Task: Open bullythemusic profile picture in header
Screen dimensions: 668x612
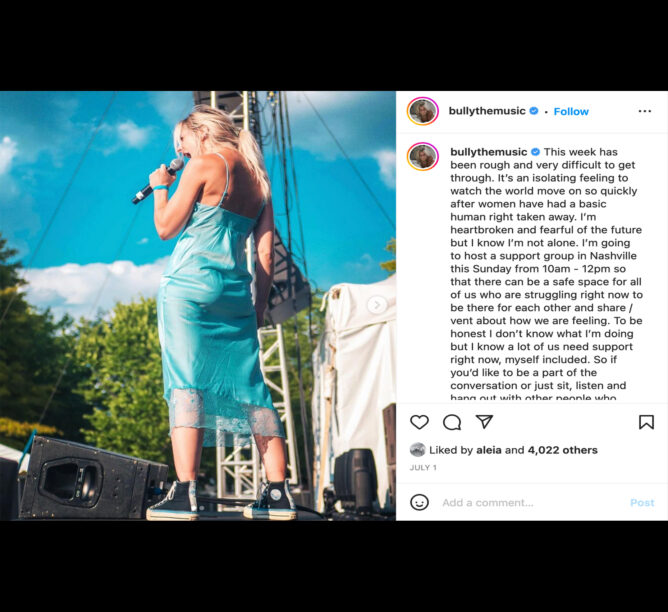Action: point(422,111)
